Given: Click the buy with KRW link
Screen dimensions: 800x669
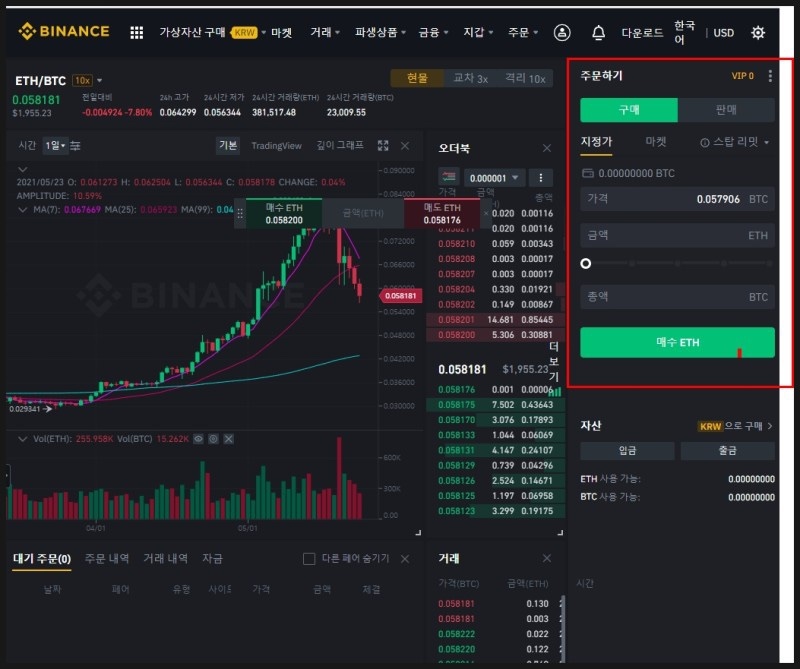Looking at the screenshot, I should (735, 426).
